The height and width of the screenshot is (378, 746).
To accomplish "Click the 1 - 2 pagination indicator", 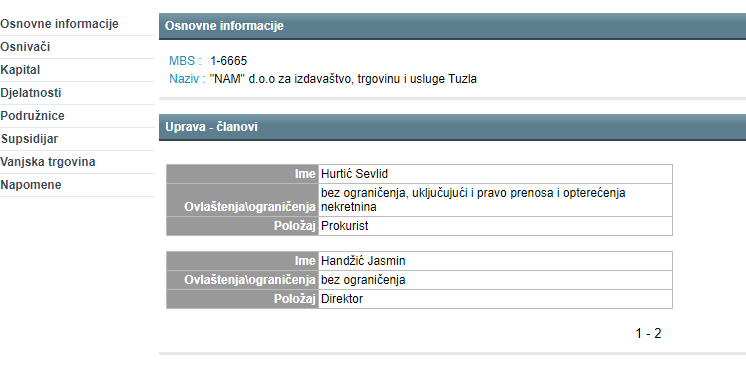I will tap(648, 333).
